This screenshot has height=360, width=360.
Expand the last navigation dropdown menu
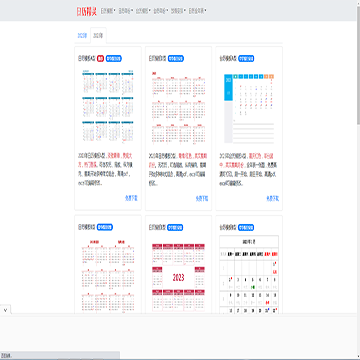coord(197,11)
